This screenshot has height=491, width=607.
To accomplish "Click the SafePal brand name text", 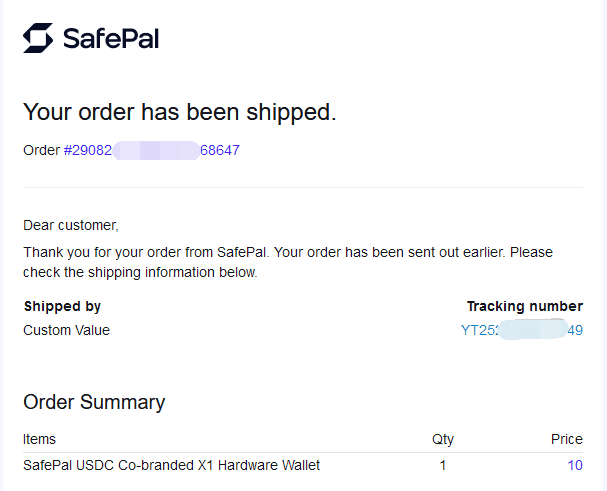I will click(111, 39).
